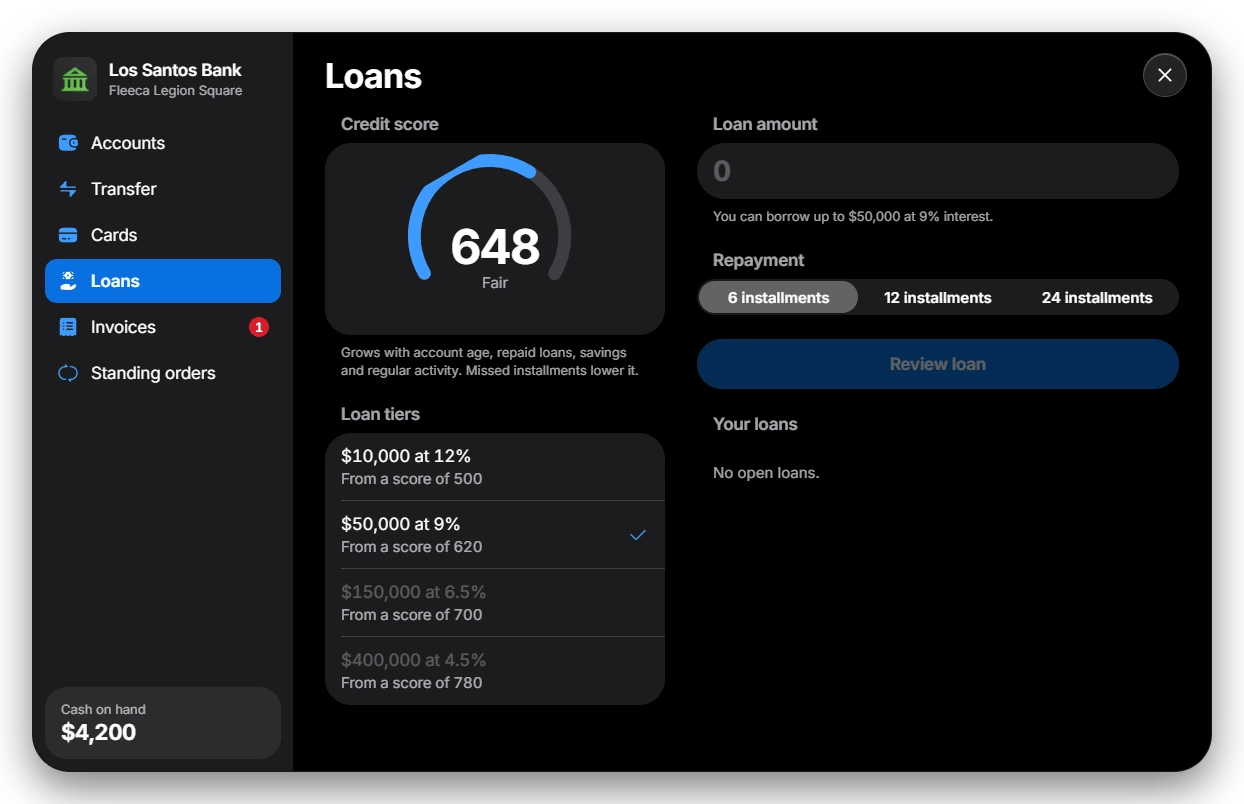Click the Los Santos Bank building logo
Image resolution: width=1244 pixels, height=804 pixels.
tap(75, 79)
